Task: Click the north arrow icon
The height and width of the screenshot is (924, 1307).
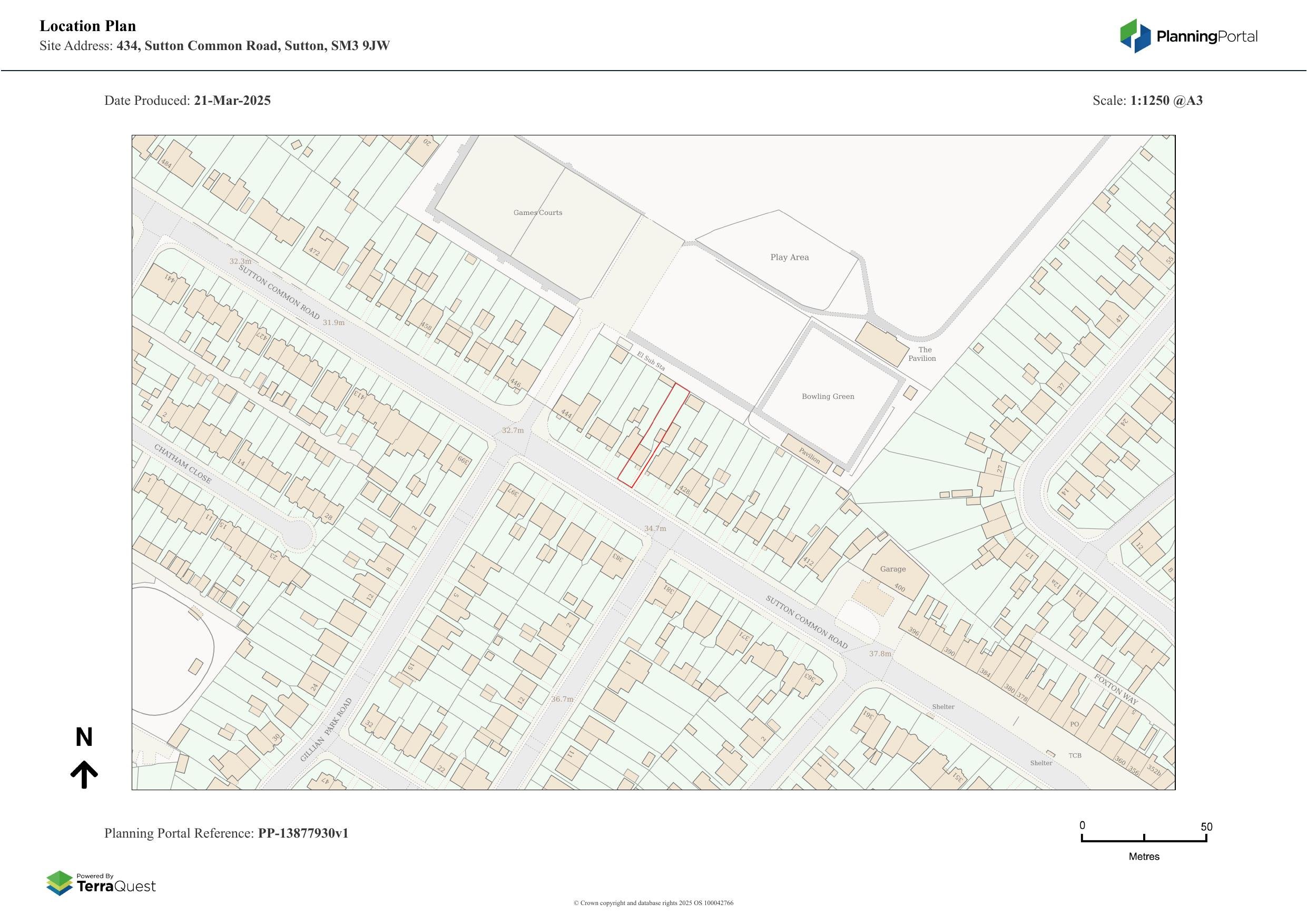Action: 84,775
